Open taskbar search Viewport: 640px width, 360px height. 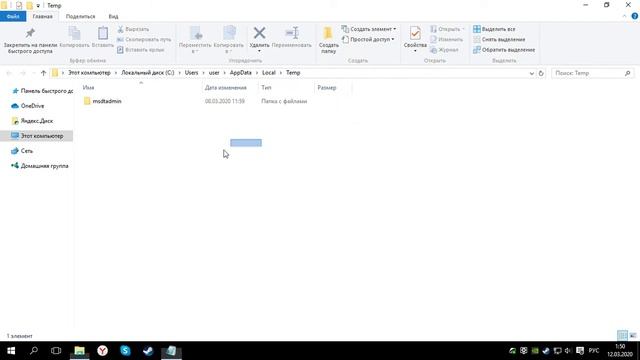click(33, 351)
